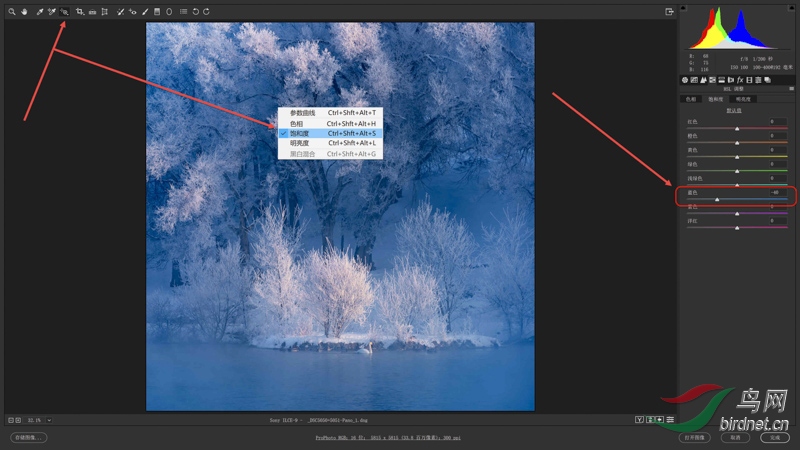Rotate image 90° clockwise

coord(206,12)
